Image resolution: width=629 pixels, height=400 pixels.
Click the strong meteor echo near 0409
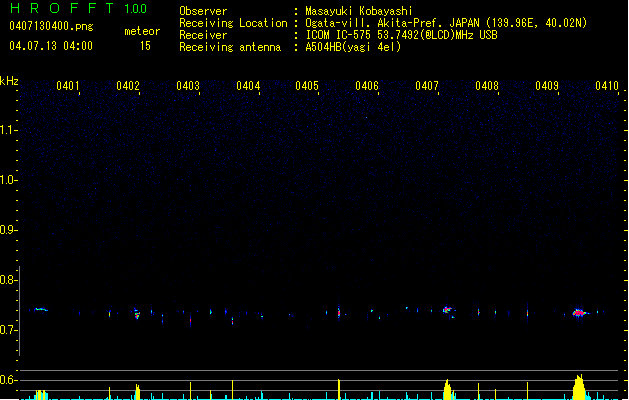click(x=579, y=313)
